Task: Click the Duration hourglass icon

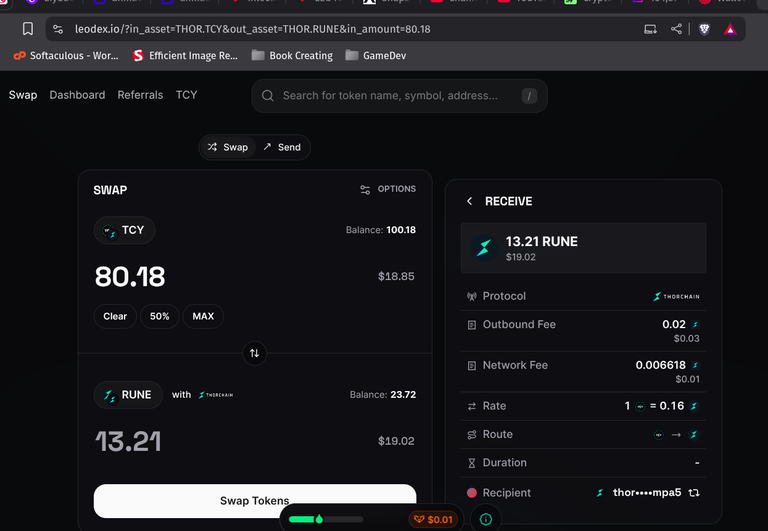Action: (472, 463)
